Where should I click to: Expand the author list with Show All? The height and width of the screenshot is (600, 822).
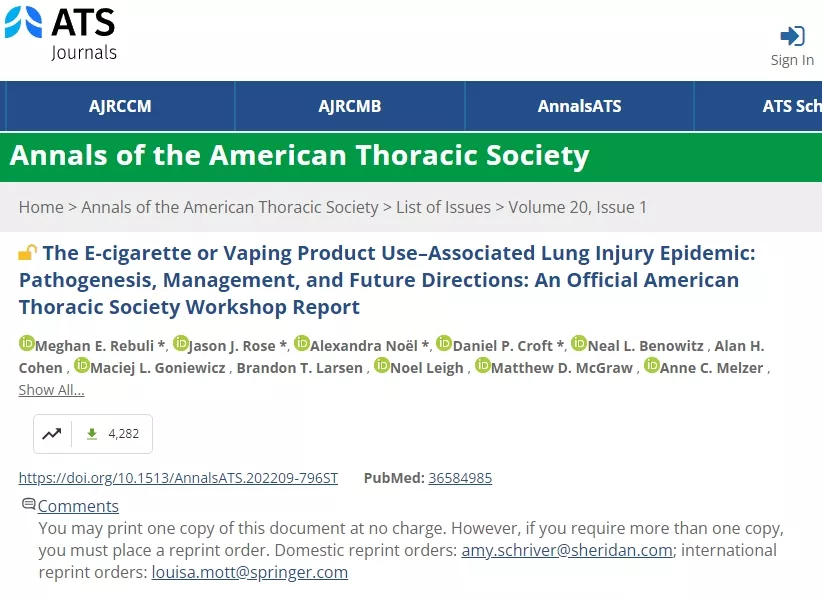tap(51, 390)
